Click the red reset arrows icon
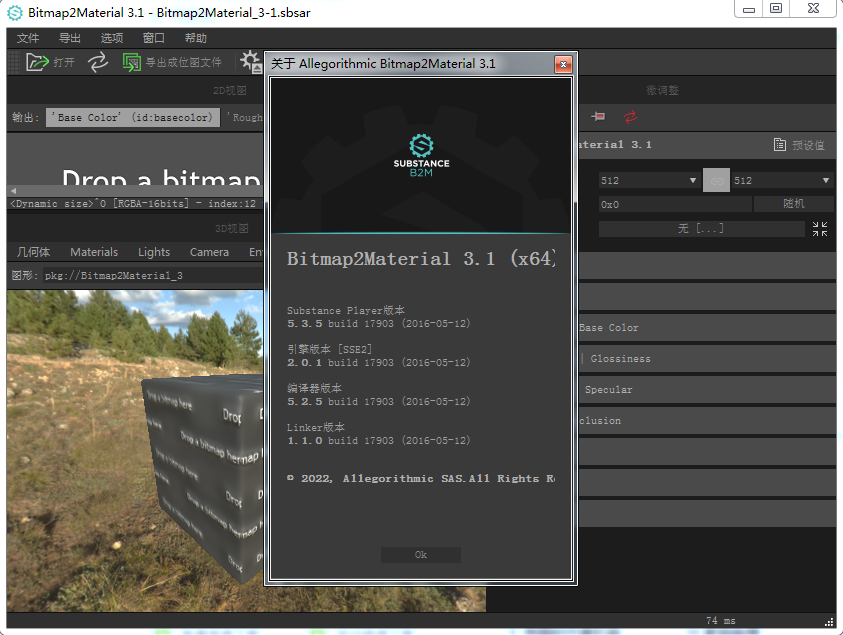The height and width of the screenshot is (635, 843). 630,116
